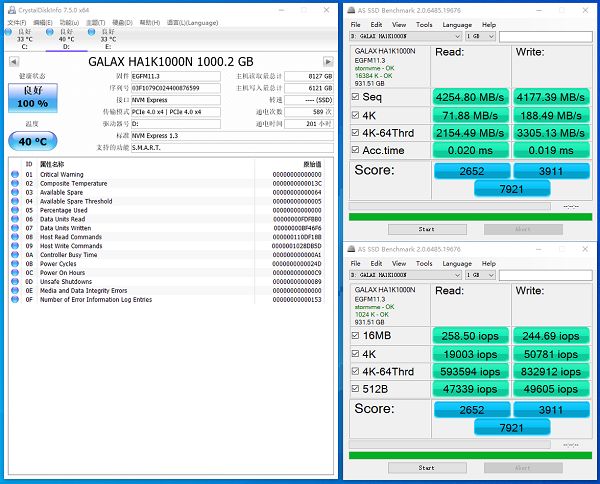Click green progress bar in lower AS SSD window

tap(470, 455)
